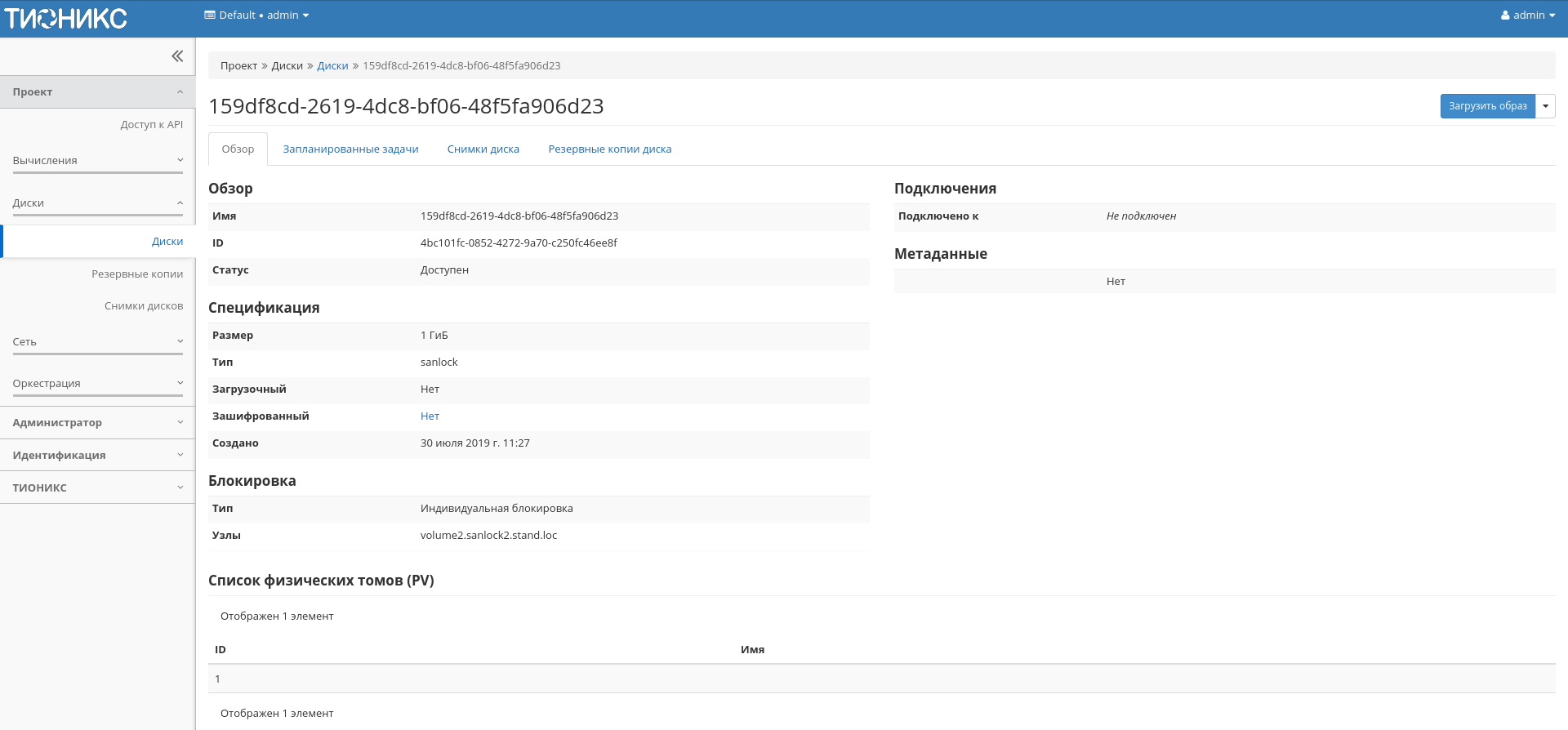The width and height of the screenshot is (1568, 730).
Task: Open the Default • admin project selector
Action: tap(256, 16)
